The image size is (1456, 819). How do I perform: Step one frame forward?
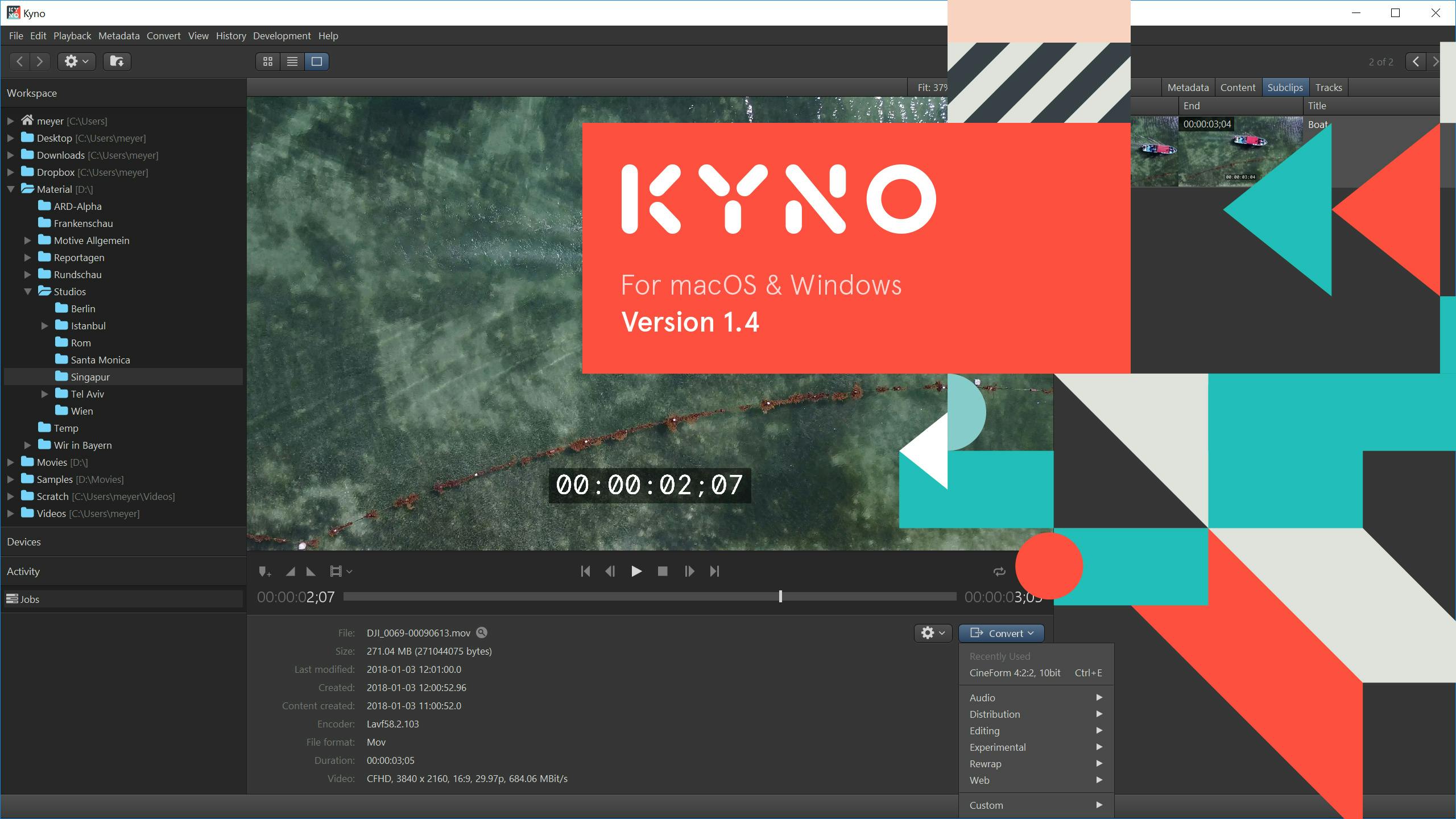click(689, 571)
